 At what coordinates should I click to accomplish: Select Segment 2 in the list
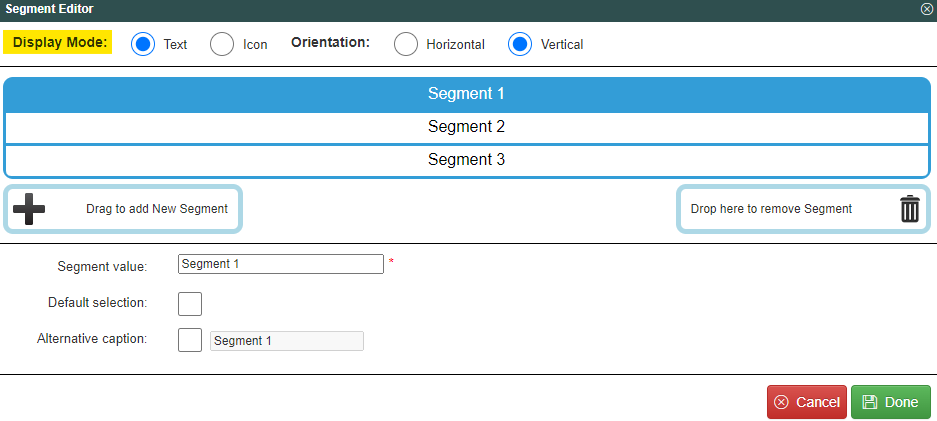(x=466, y=127)
